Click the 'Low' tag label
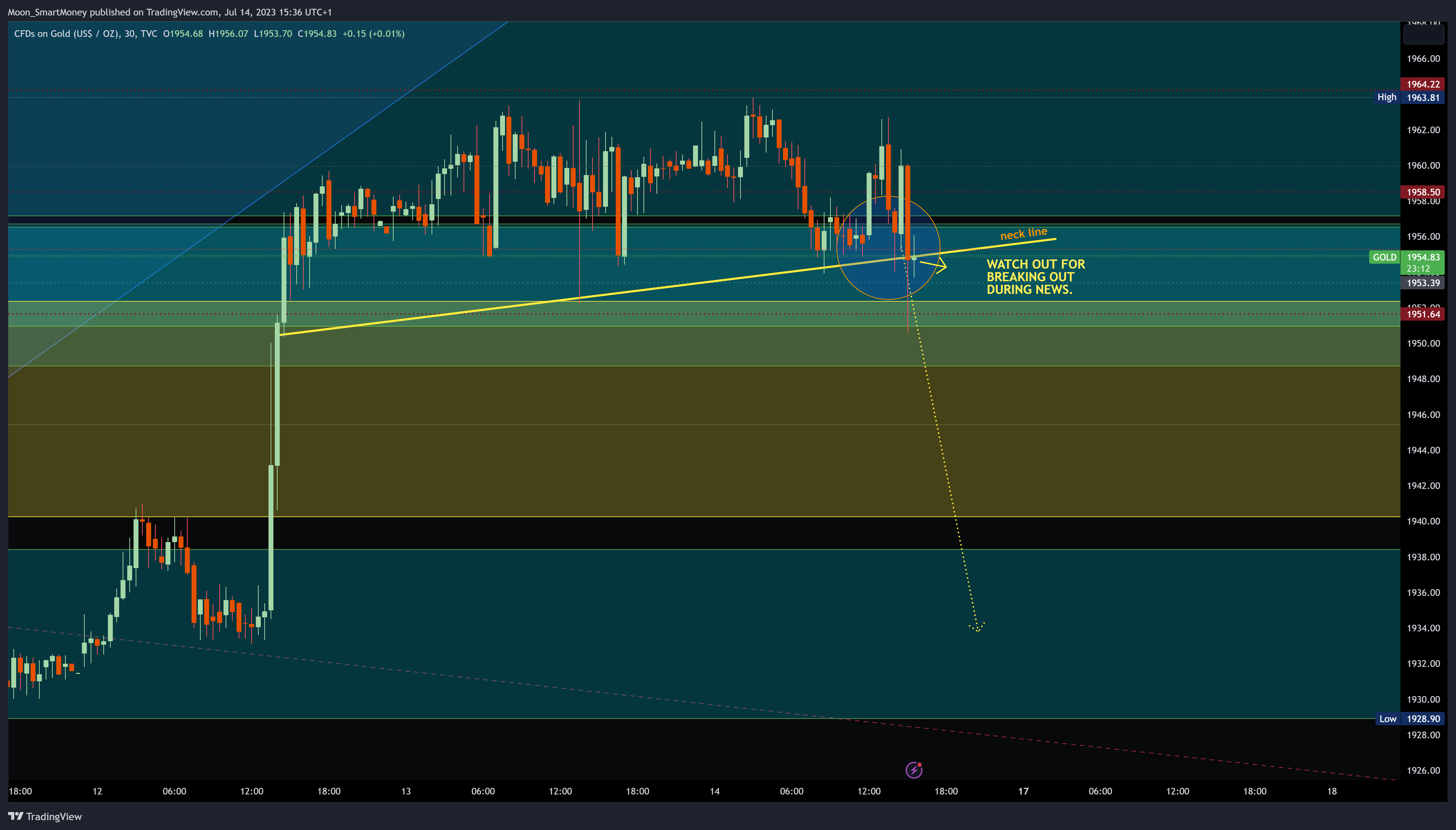The width and height of the screenshot is (1456, 830). (1387, 719)
